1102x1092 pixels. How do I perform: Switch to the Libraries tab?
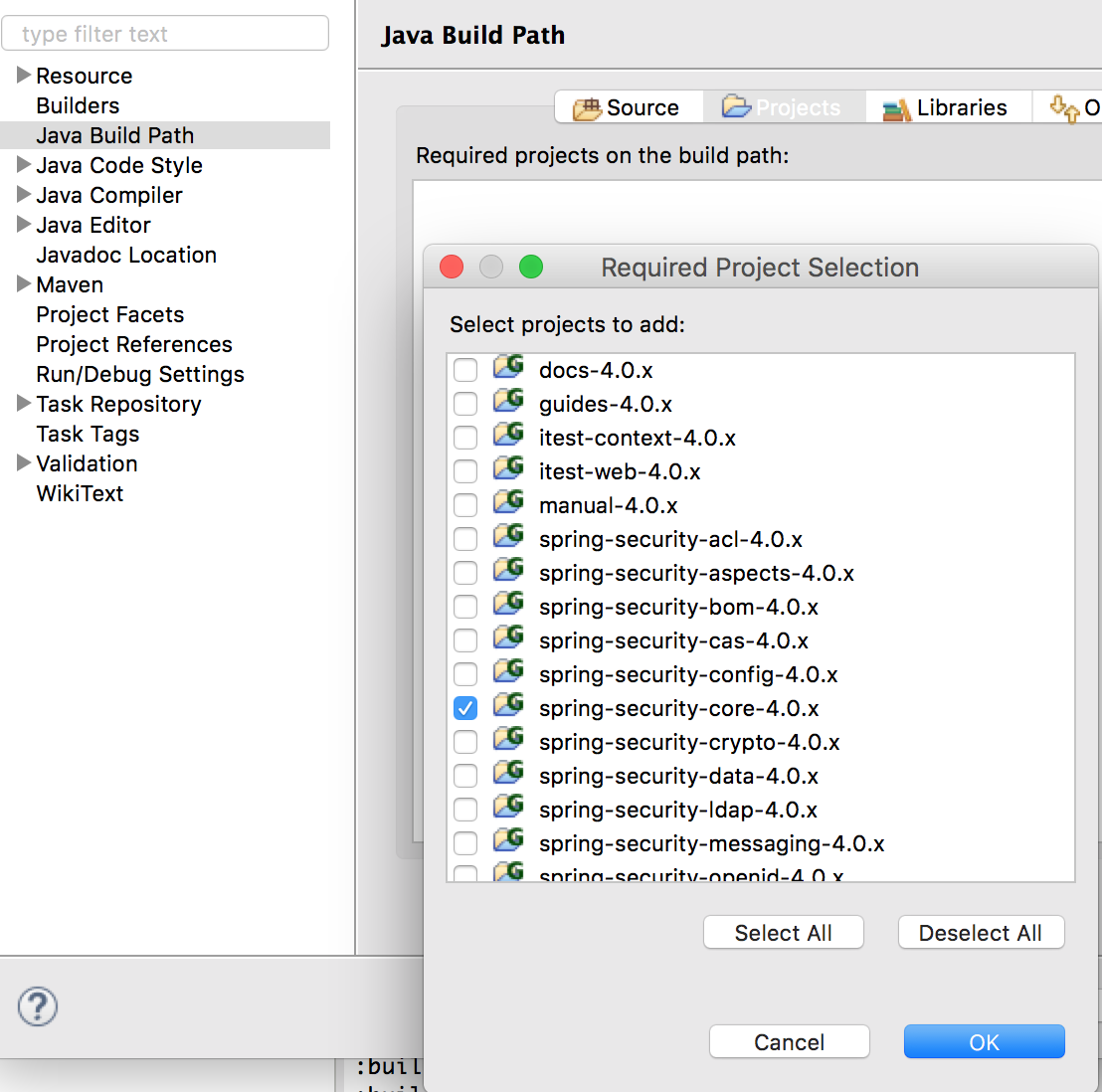945,107
